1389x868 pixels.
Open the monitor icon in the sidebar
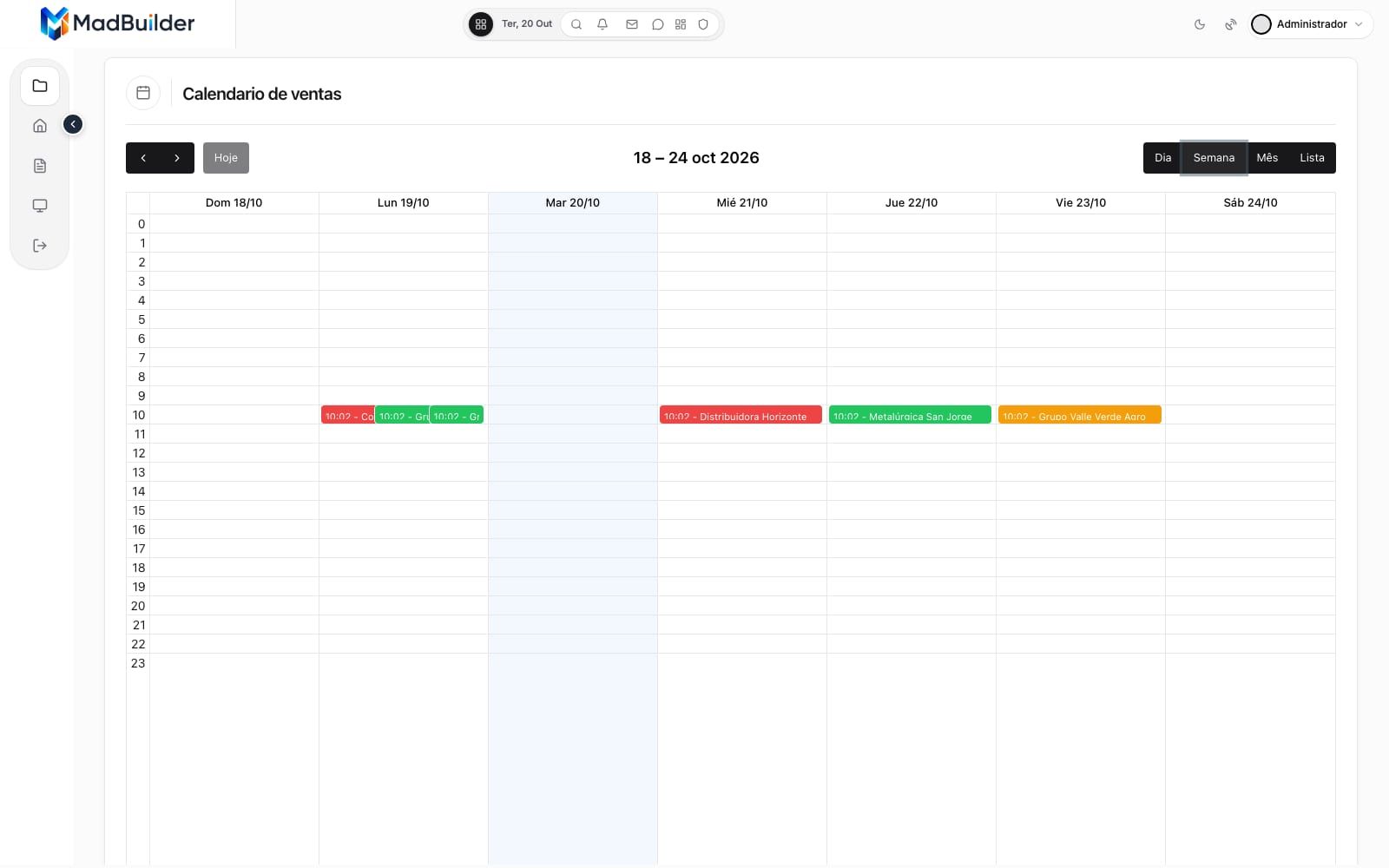click(40, 206)
